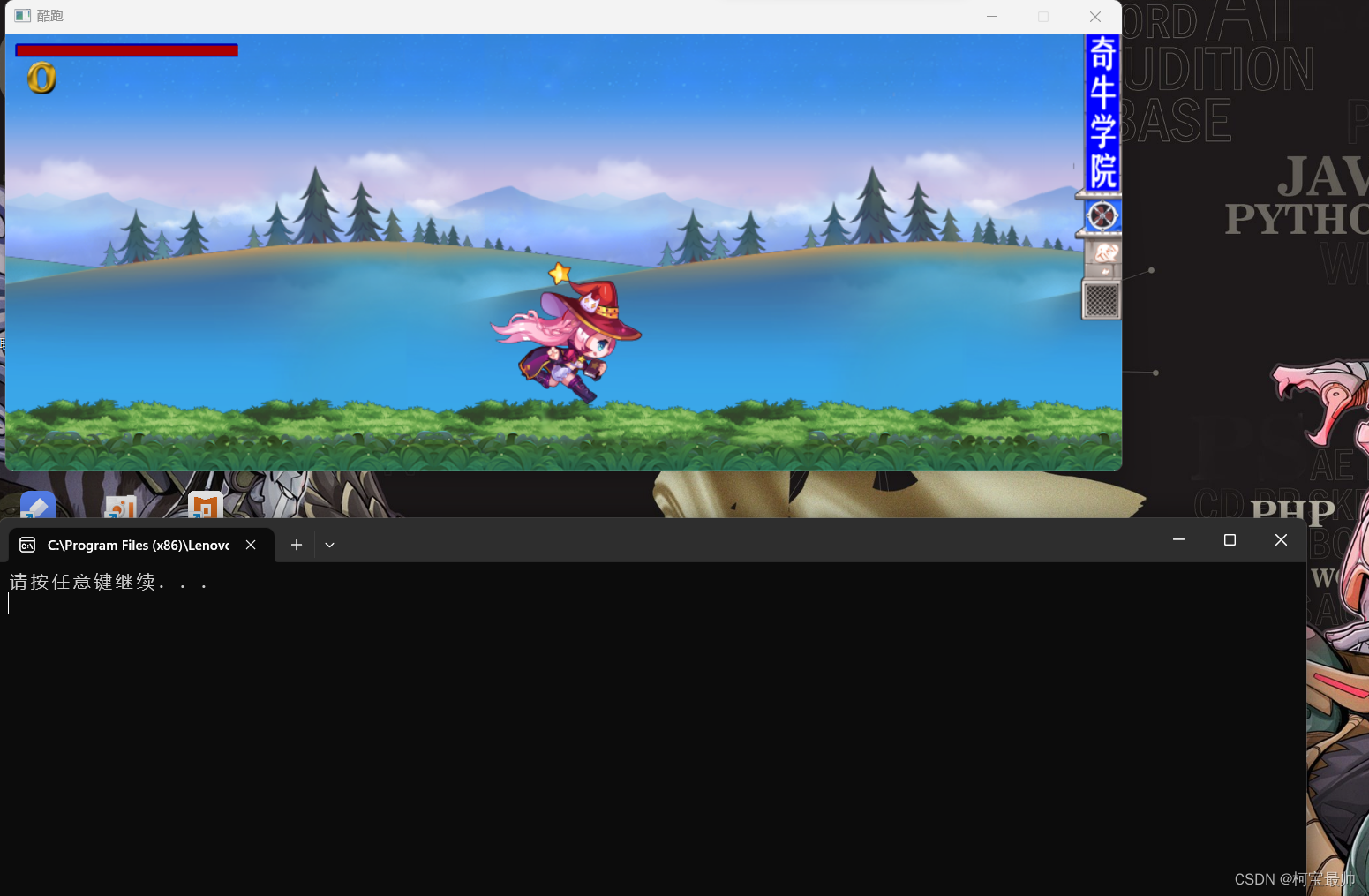Click the dark mesh block on the pillar
This screenshot has height=896, width=1369.
click(1102, 300)
